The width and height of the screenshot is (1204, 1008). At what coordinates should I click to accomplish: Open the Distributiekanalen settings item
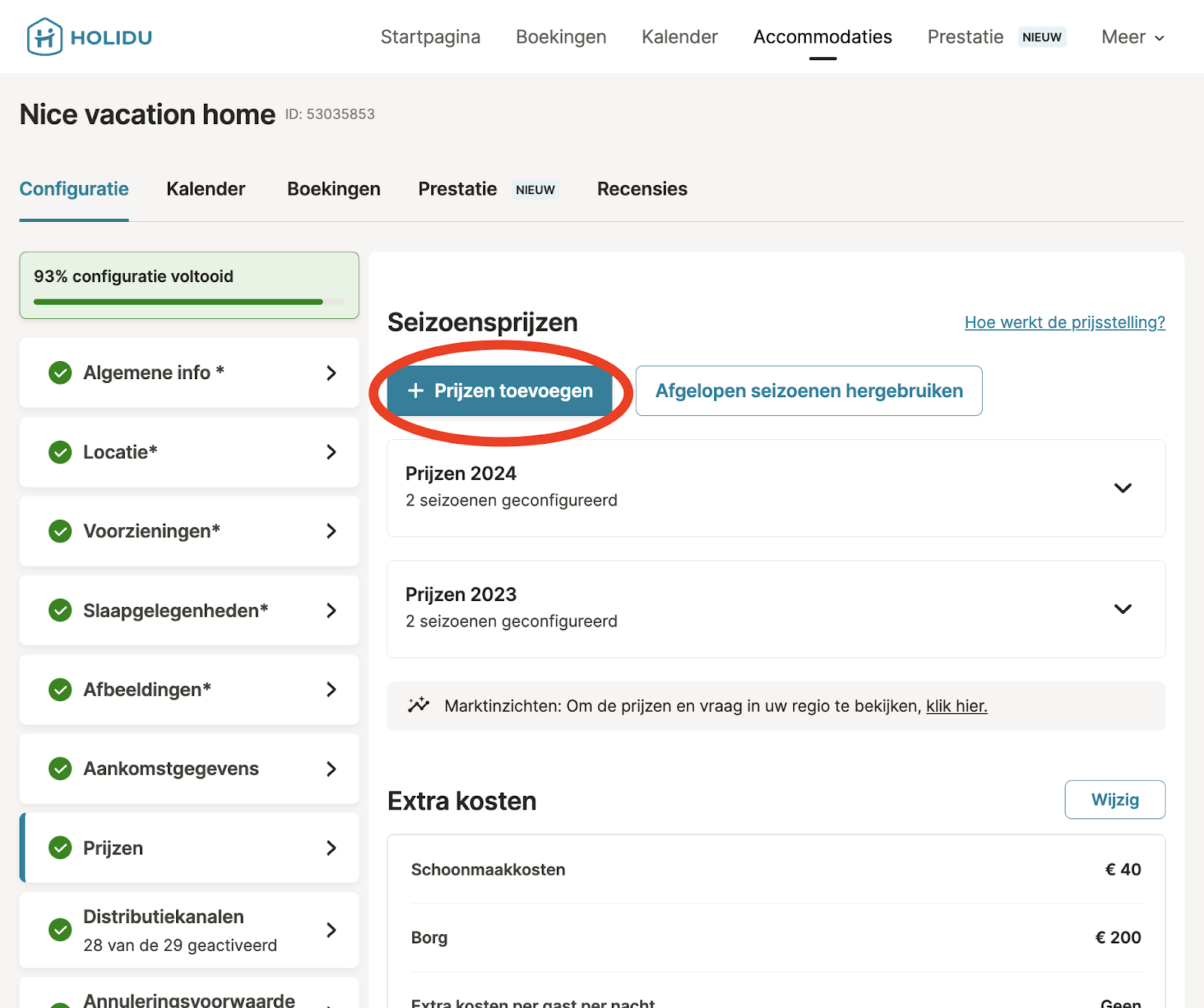[x=189, y=930]
